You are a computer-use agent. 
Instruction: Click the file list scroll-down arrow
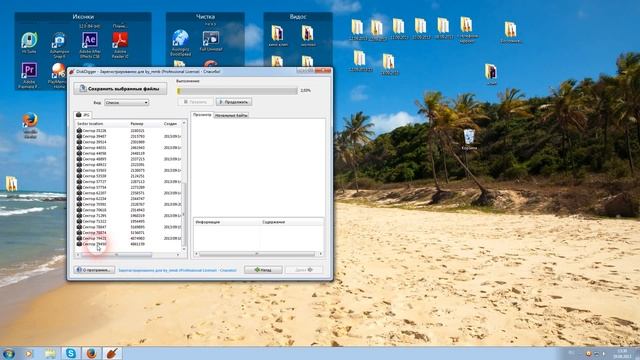[x=184, y=249]
